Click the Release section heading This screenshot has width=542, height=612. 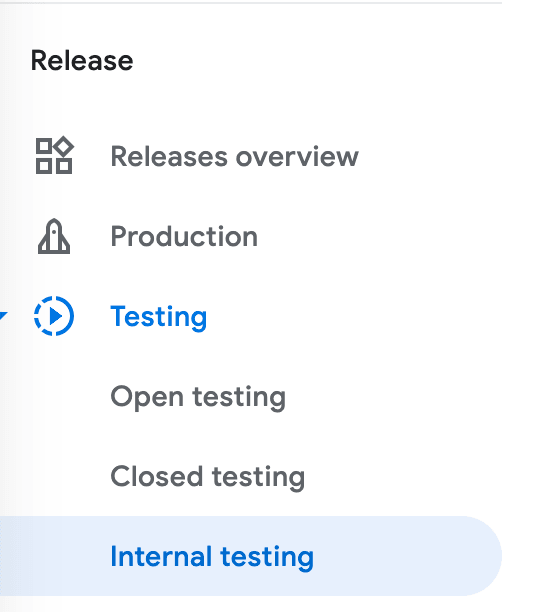(82, 61)
